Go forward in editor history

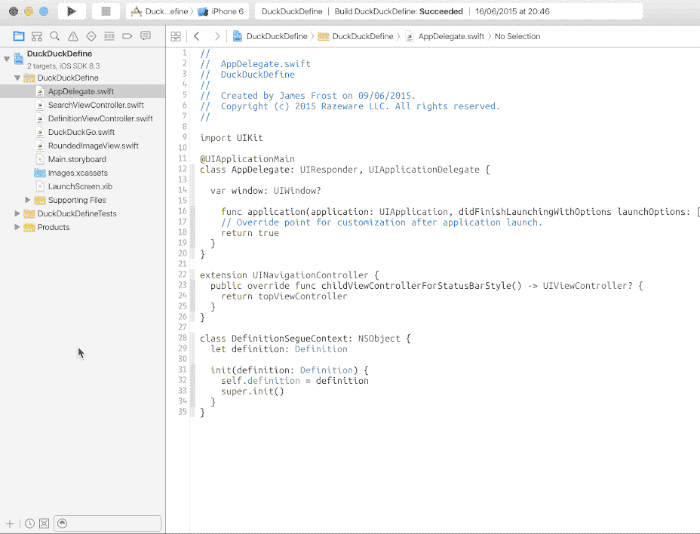(217, 36)
